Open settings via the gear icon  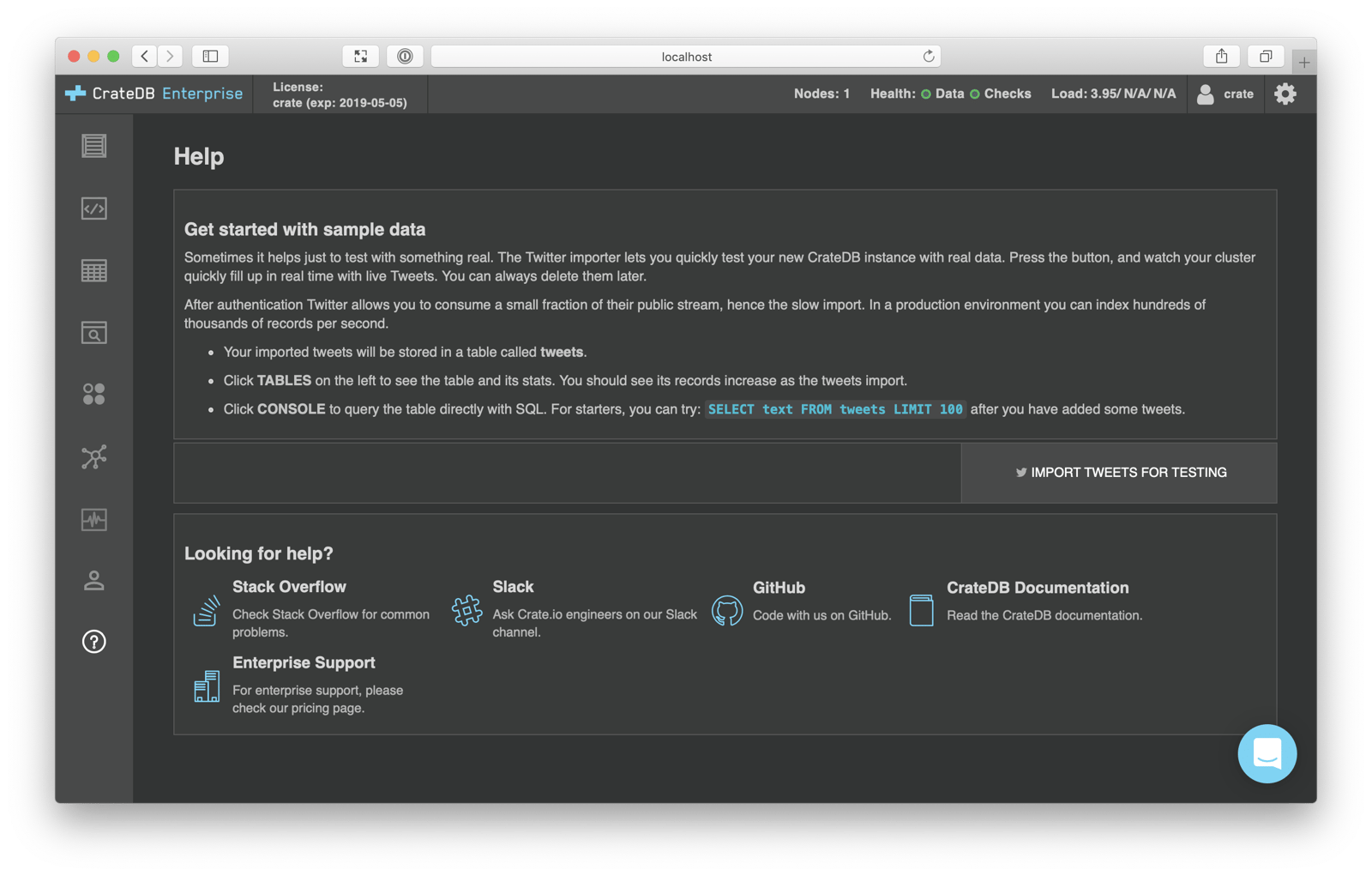[x=1285, y=94]
